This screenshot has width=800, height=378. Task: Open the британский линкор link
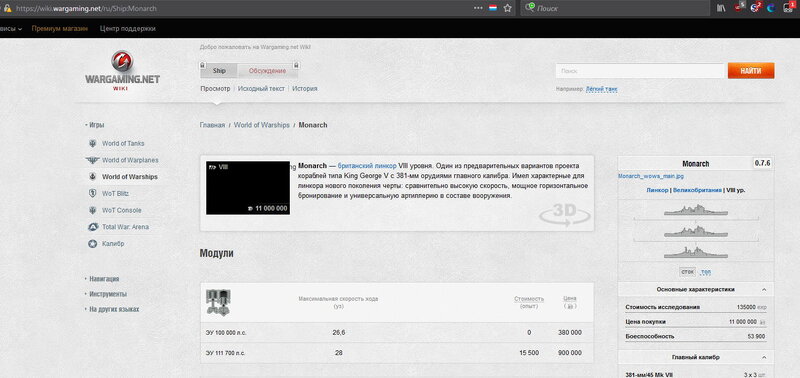(367, 166)
